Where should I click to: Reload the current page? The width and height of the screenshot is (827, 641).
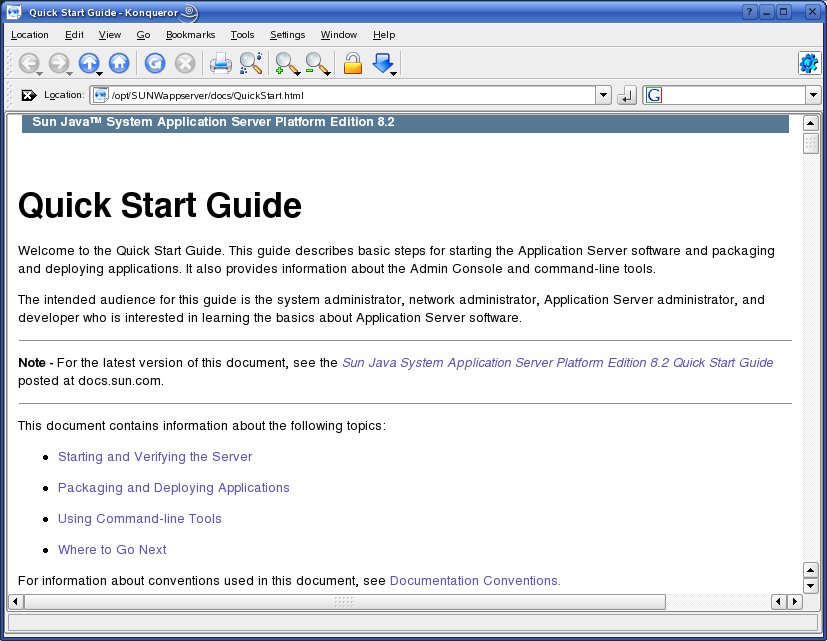tap(155, 63)
